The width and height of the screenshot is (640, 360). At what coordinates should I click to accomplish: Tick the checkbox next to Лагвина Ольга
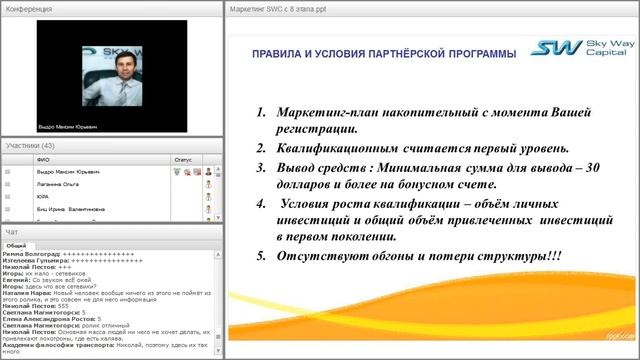(7, 184)
